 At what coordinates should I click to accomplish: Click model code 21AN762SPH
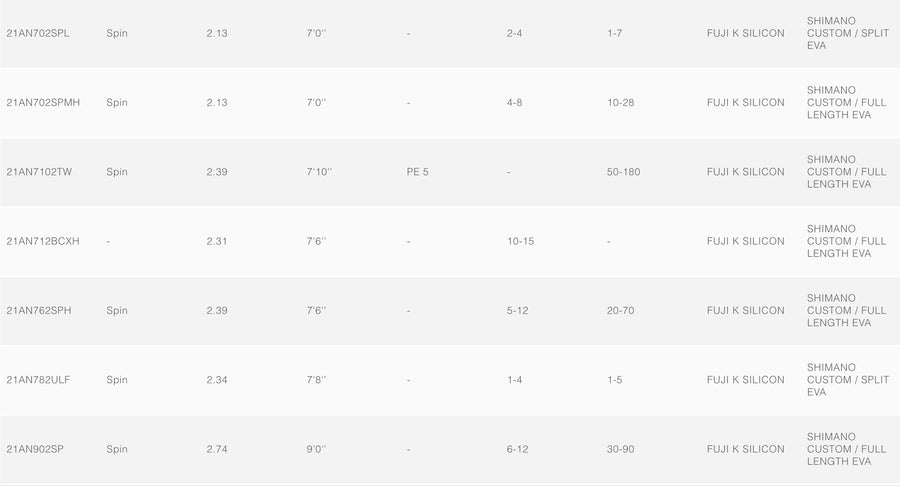tap(39, 311)
